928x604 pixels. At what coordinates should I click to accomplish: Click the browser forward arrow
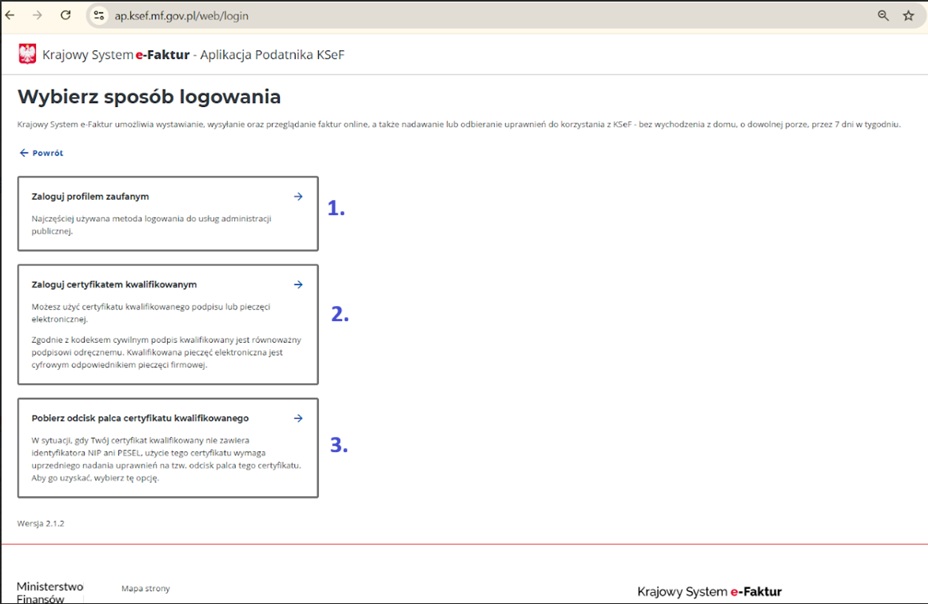(x=38, y=16)
